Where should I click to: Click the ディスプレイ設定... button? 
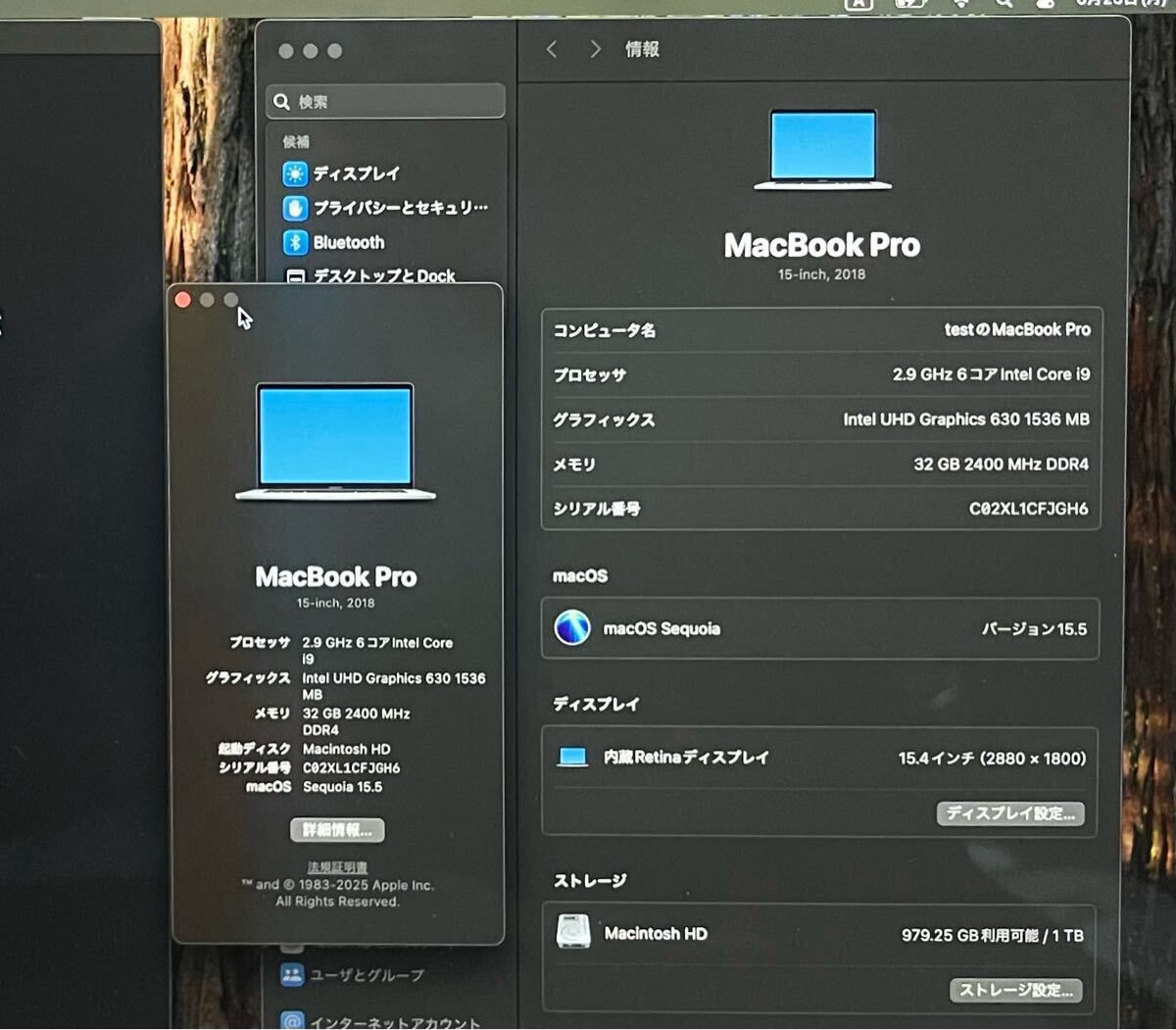[x=1010, y=813]
